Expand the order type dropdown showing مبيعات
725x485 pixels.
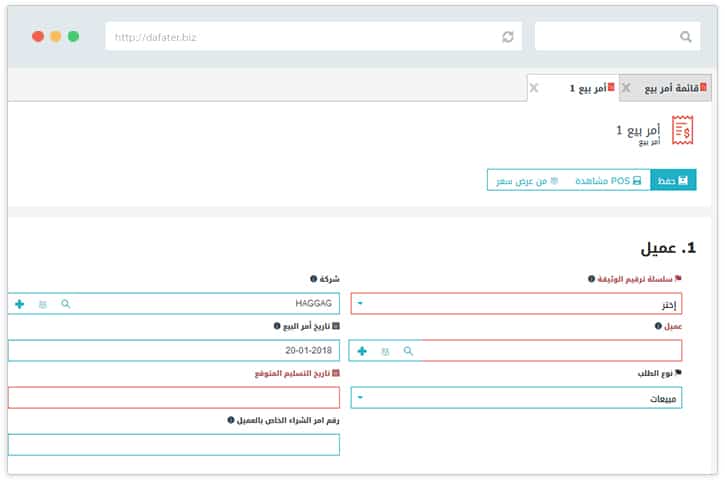coord(516,398)
